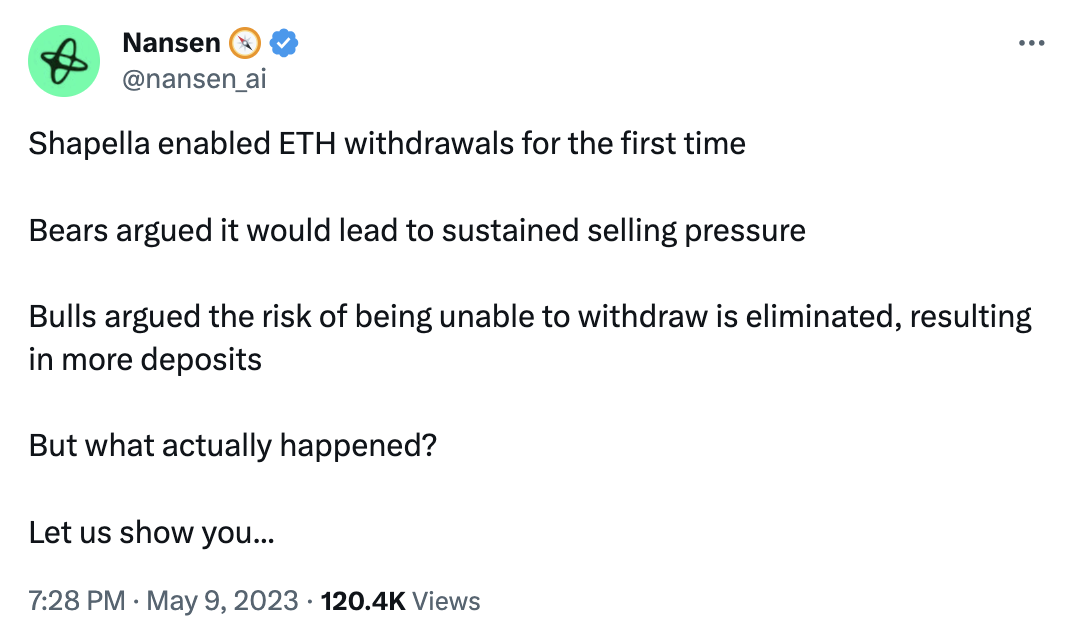Click the compass emoji next to Nansen
Viewport: 1074px width, 644px height.
tap(247, 42)
